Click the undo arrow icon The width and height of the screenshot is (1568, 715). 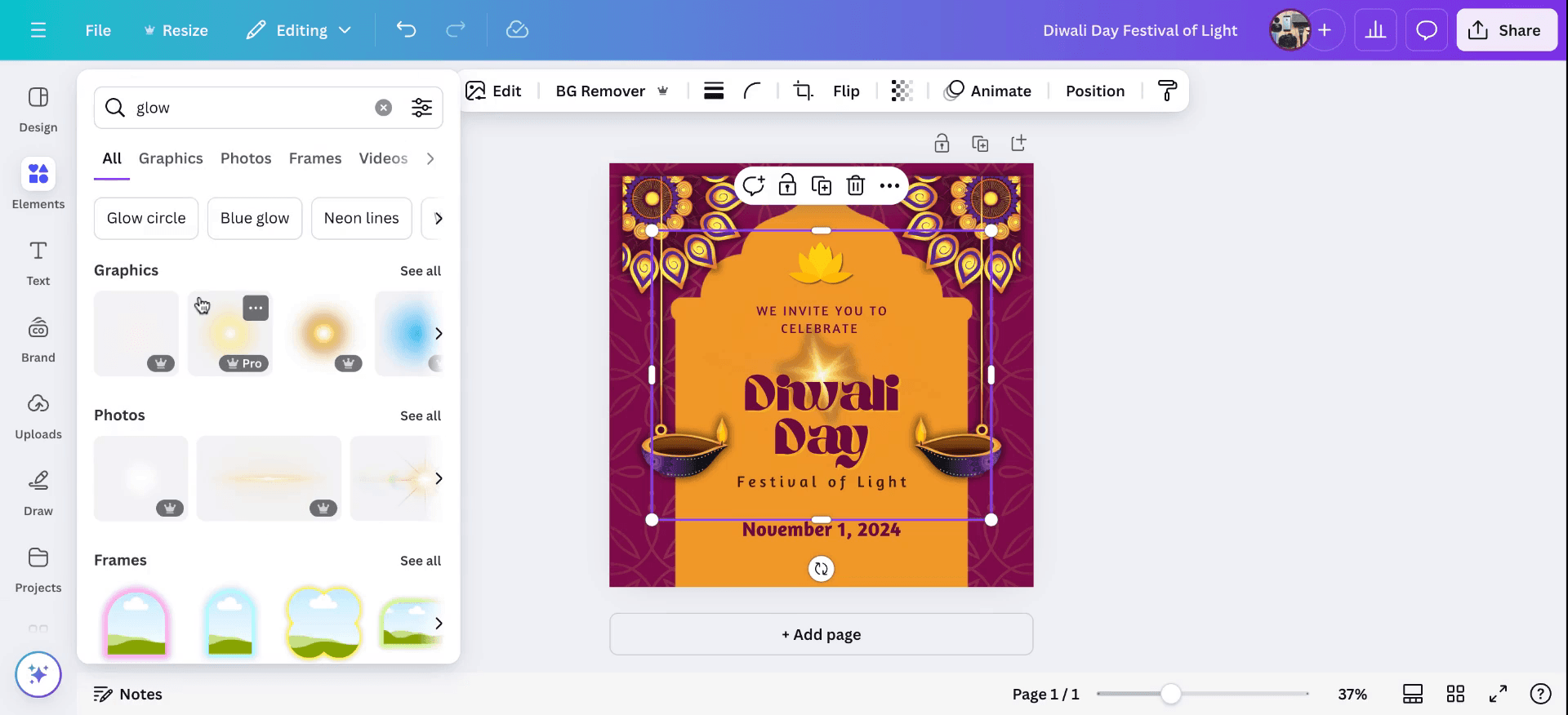(x=406, y=30)
